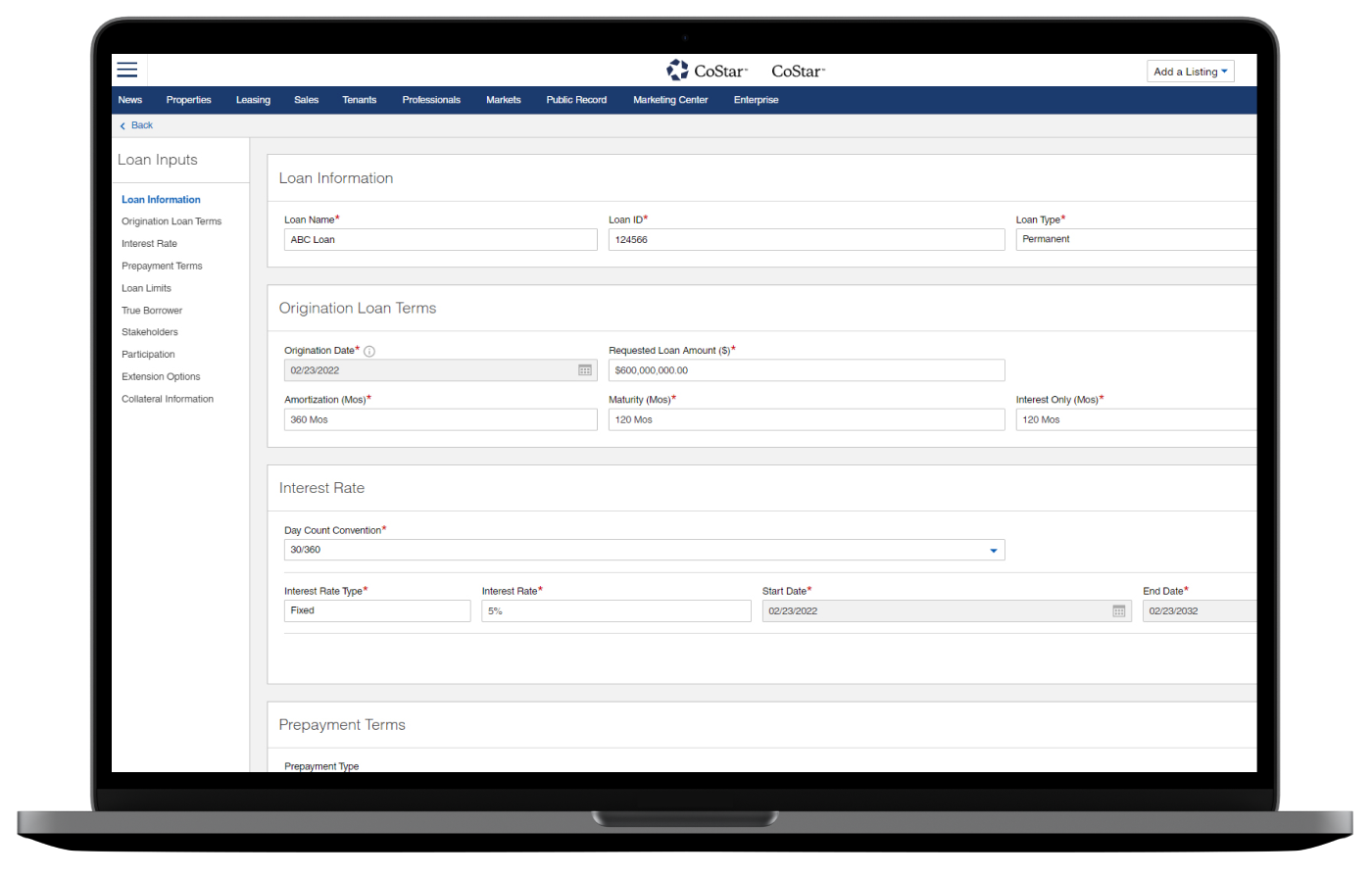Jump to Collateral Information section
The image size is (1372, 876).
tap(168, 399)
